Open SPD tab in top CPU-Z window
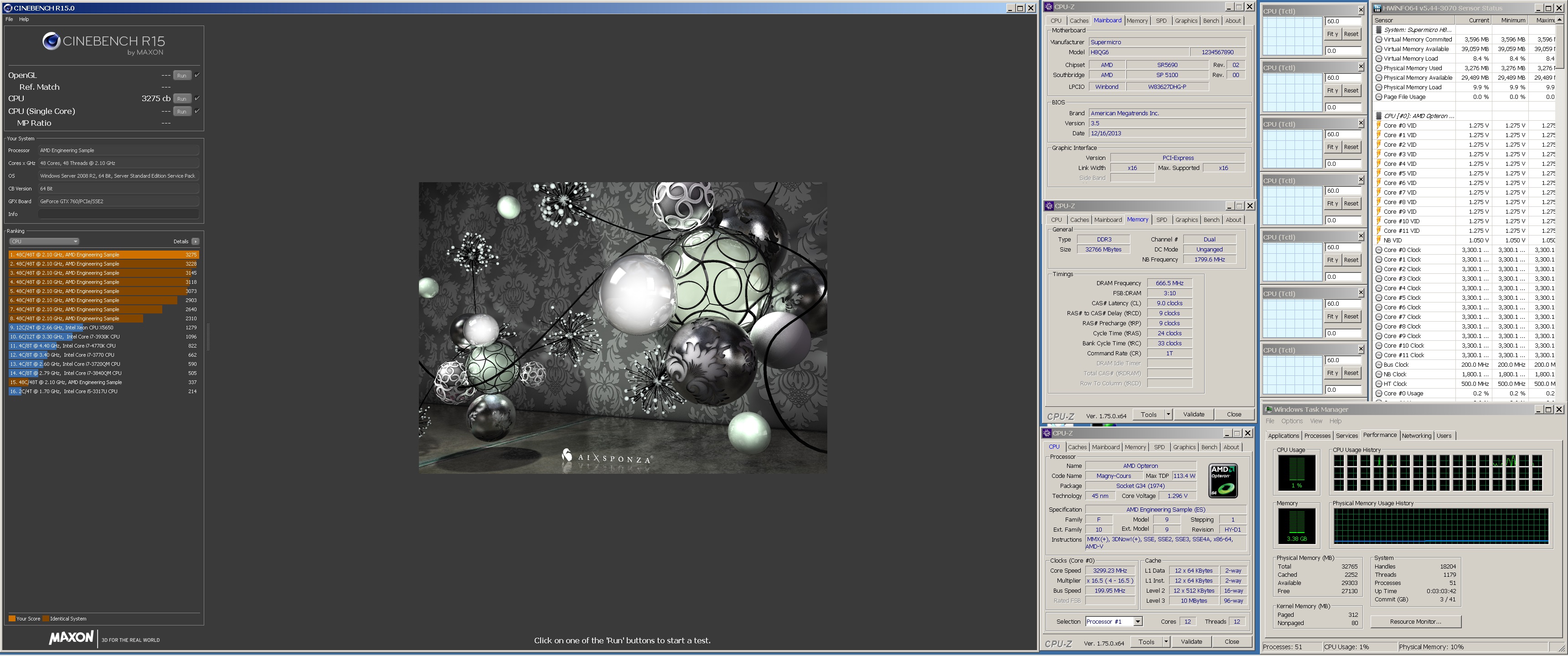The width and height of the screenshot is (1568, 656). point(1161,20)
